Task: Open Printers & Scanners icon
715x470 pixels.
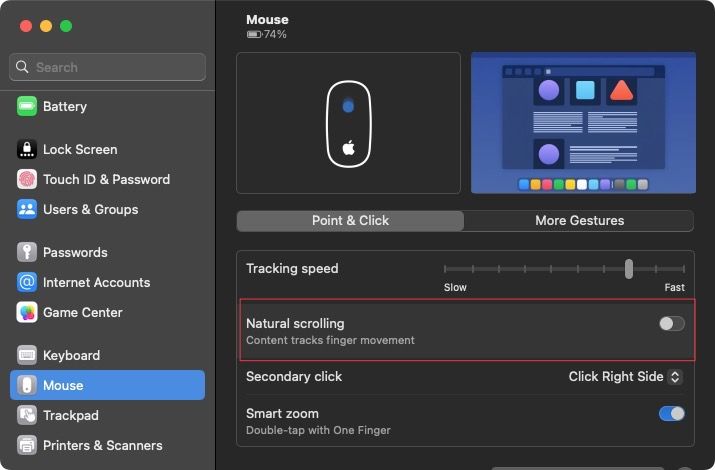Action: [27, 446]
